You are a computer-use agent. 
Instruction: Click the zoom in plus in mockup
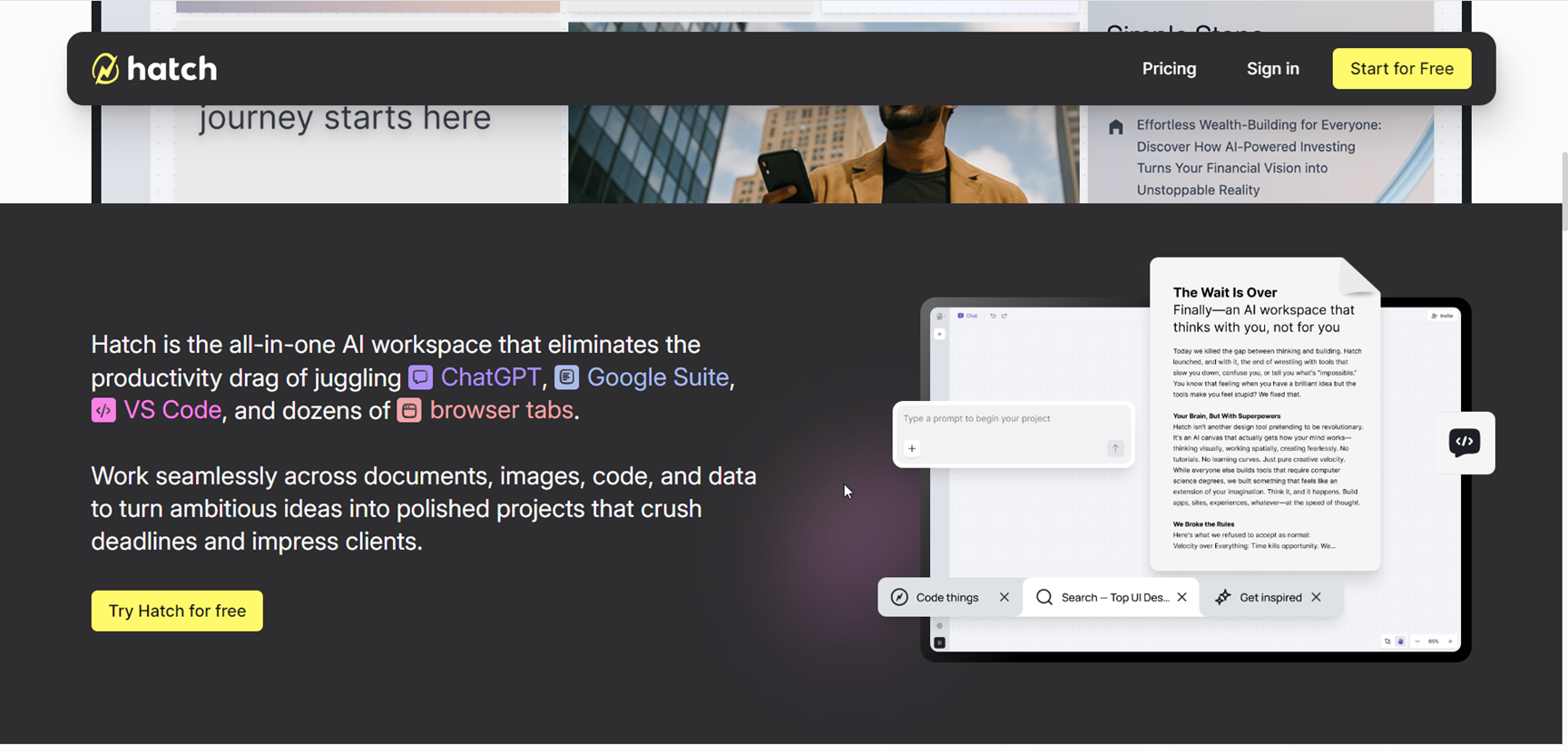(1450, 641)
